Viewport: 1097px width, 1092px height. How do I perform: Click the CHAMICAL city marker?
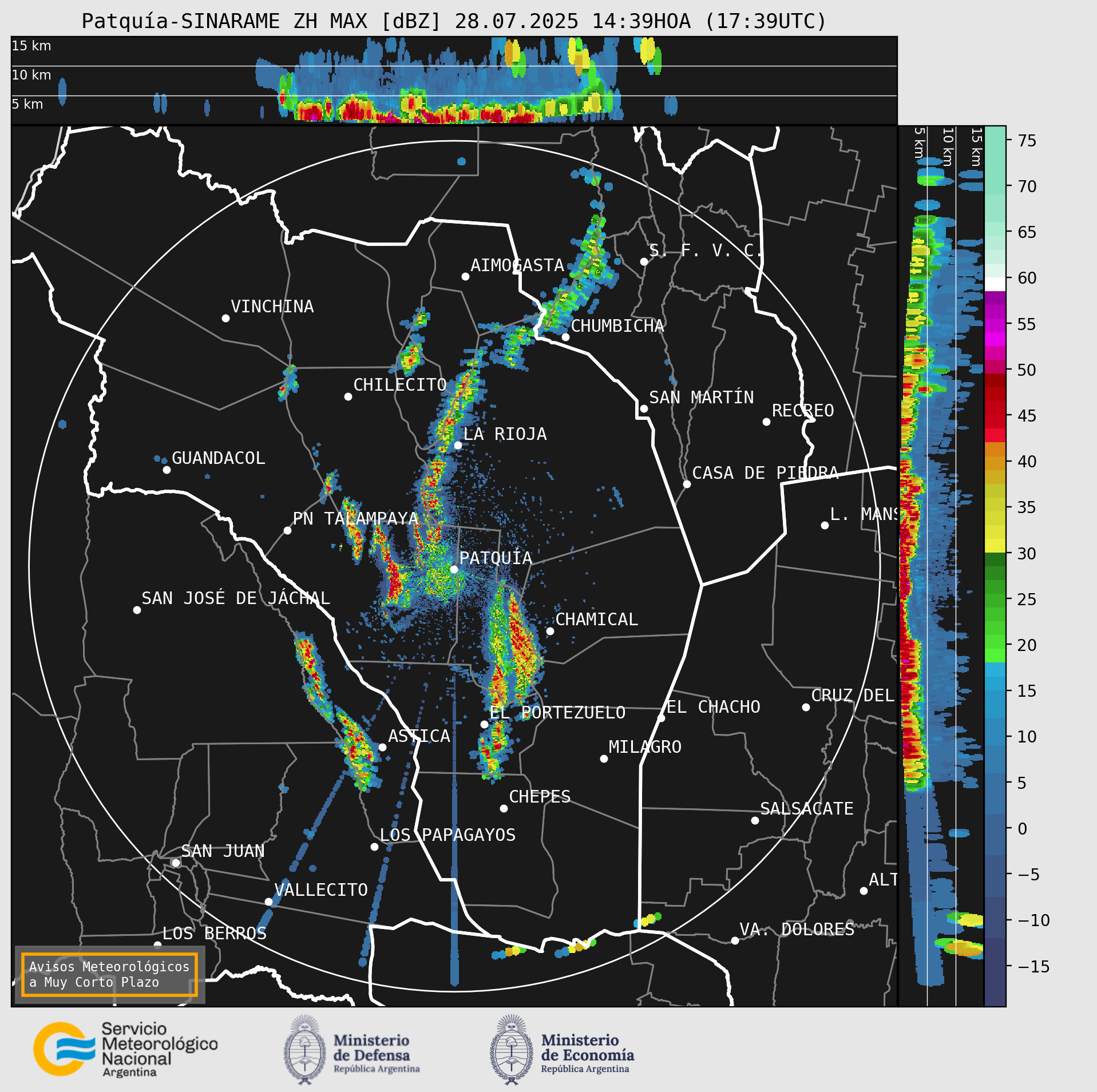pos(550,631)
